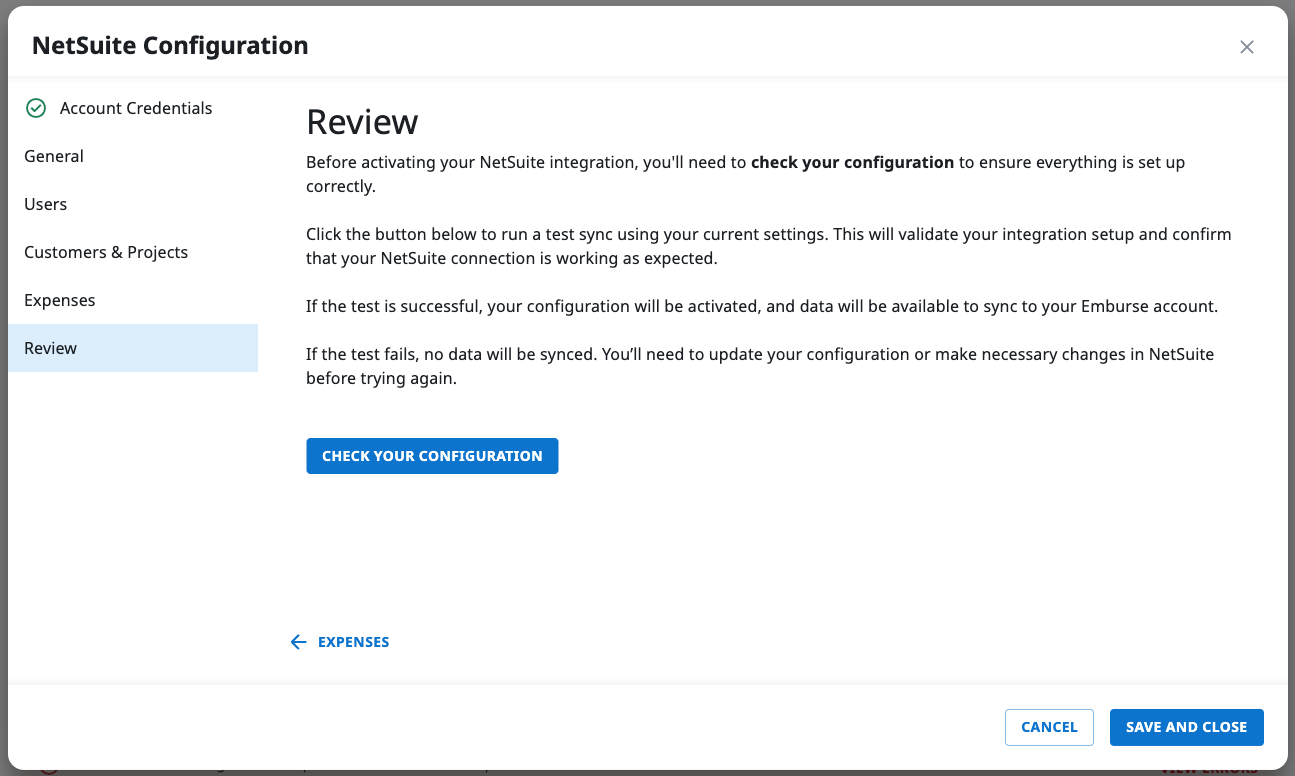
Task: Go back via the Expenses link
Action: (353, 642)
